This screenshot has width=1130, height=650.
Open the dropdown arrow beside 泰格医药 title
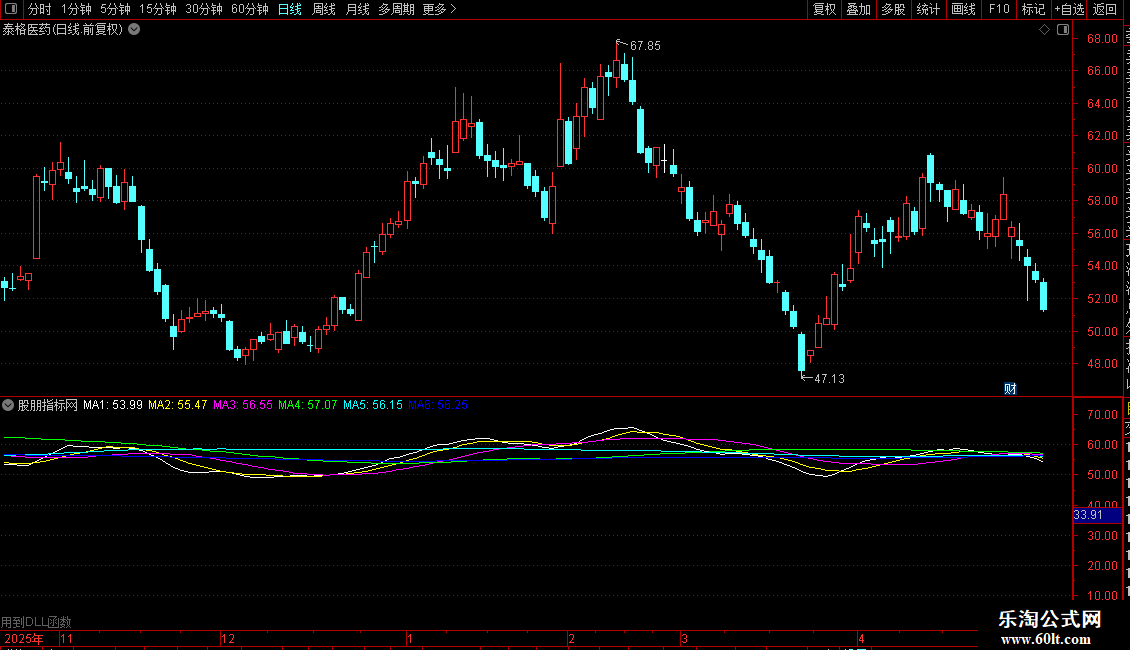click(134, 30)
